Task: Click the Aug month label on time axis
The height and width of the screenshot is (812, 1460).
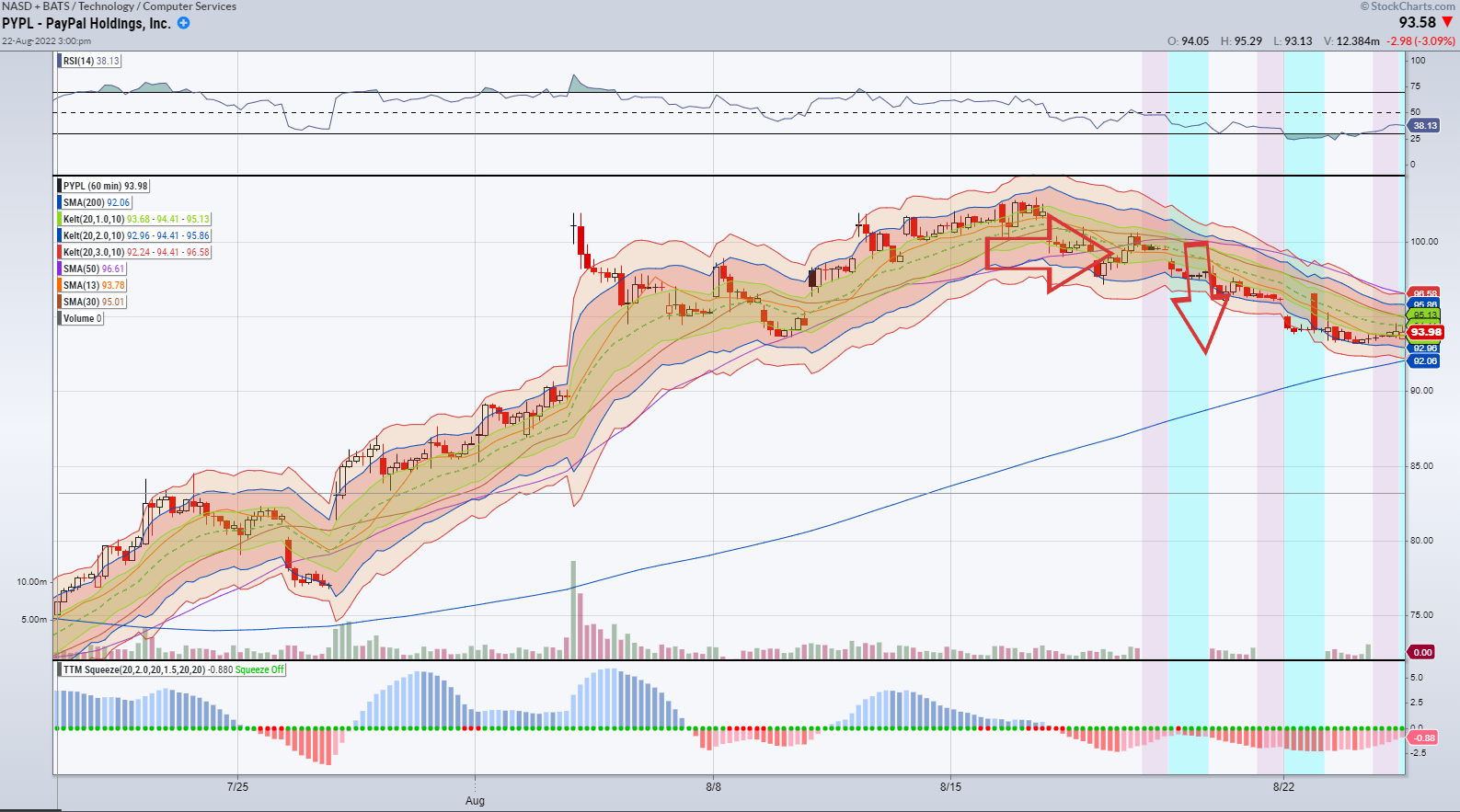Action: [475, 801]
